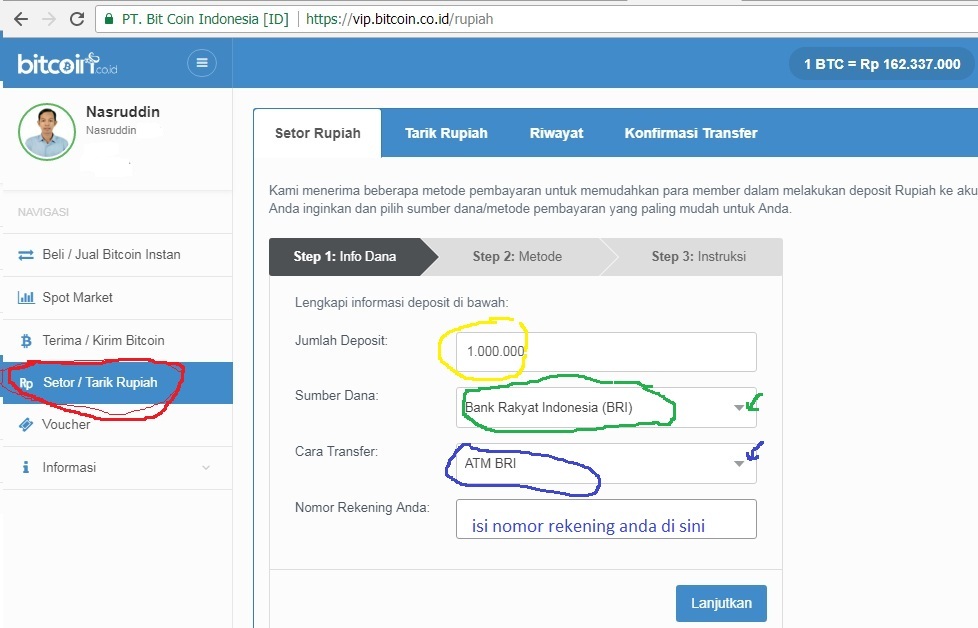
Task: Open the Spot Market page
Action: [x=118, y=297]
